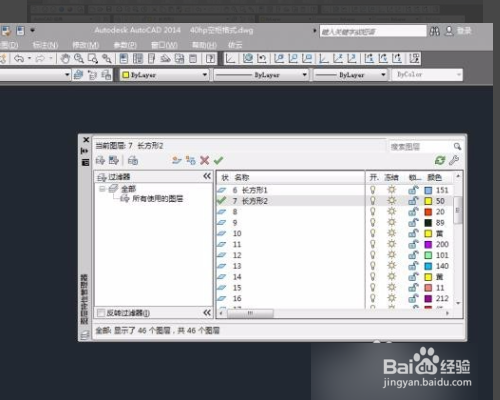Open the Quick Access toolbar dropdown arrow

pos(32,30)
